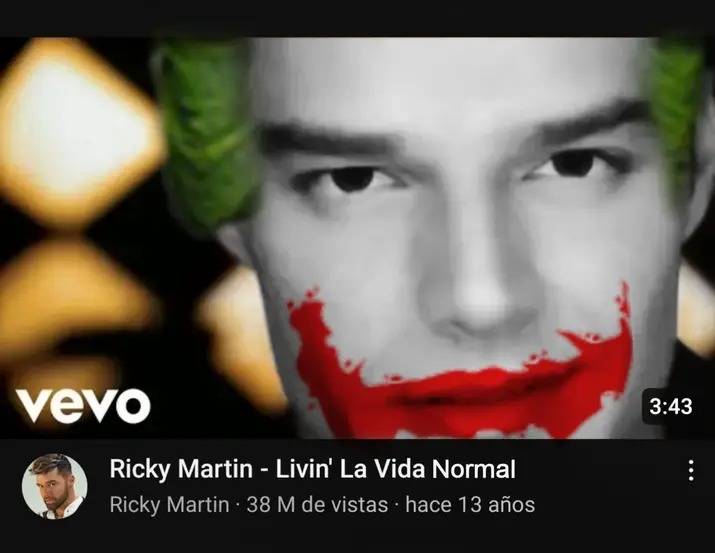Click the 3:43 duration badge
The image size is (715, 553).
click(x=670, y=406)
